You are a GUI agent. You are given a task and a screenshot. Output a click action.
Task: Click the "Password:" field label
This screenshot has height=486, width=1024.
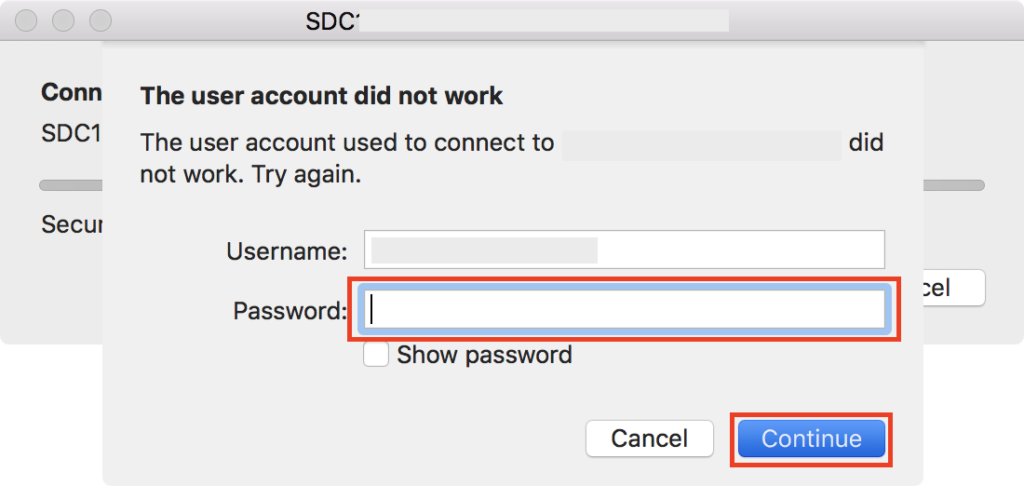pos(289,311)
